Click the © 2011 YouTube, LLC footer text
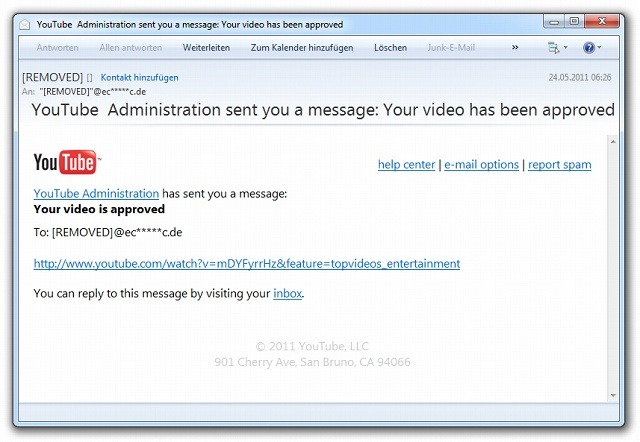 pos(312,346)
